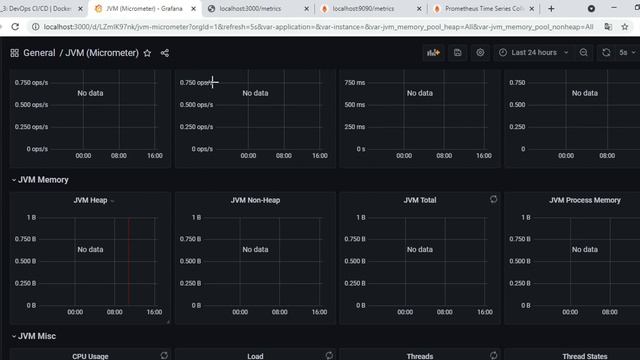Click the CPU Usage panel title
The height and width of the screenshot is (360, 640).
click(x=90, y=356)
